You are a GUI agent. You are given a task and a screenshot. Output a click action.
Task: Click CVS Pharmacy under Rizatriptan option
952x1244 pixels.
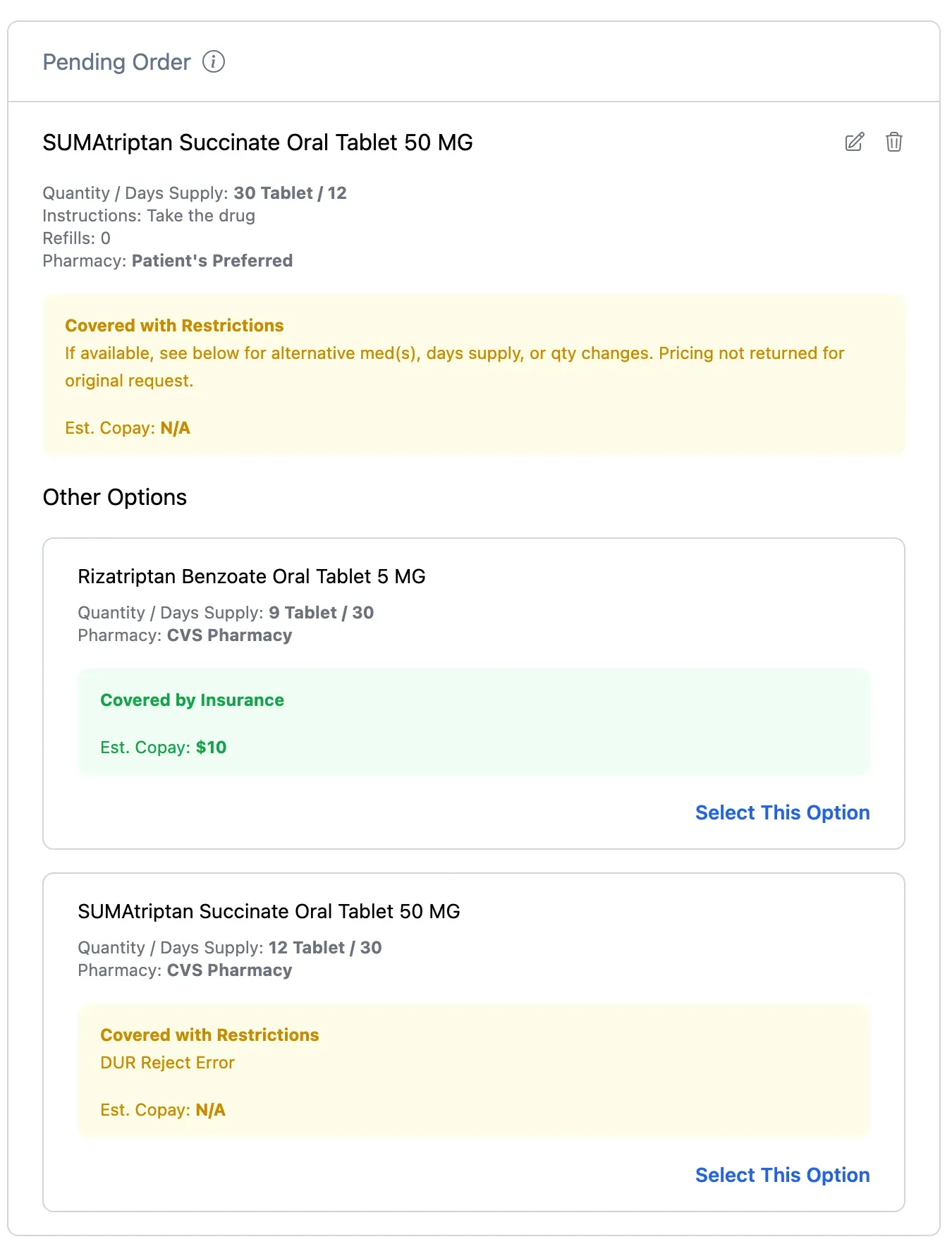point(229,635)
